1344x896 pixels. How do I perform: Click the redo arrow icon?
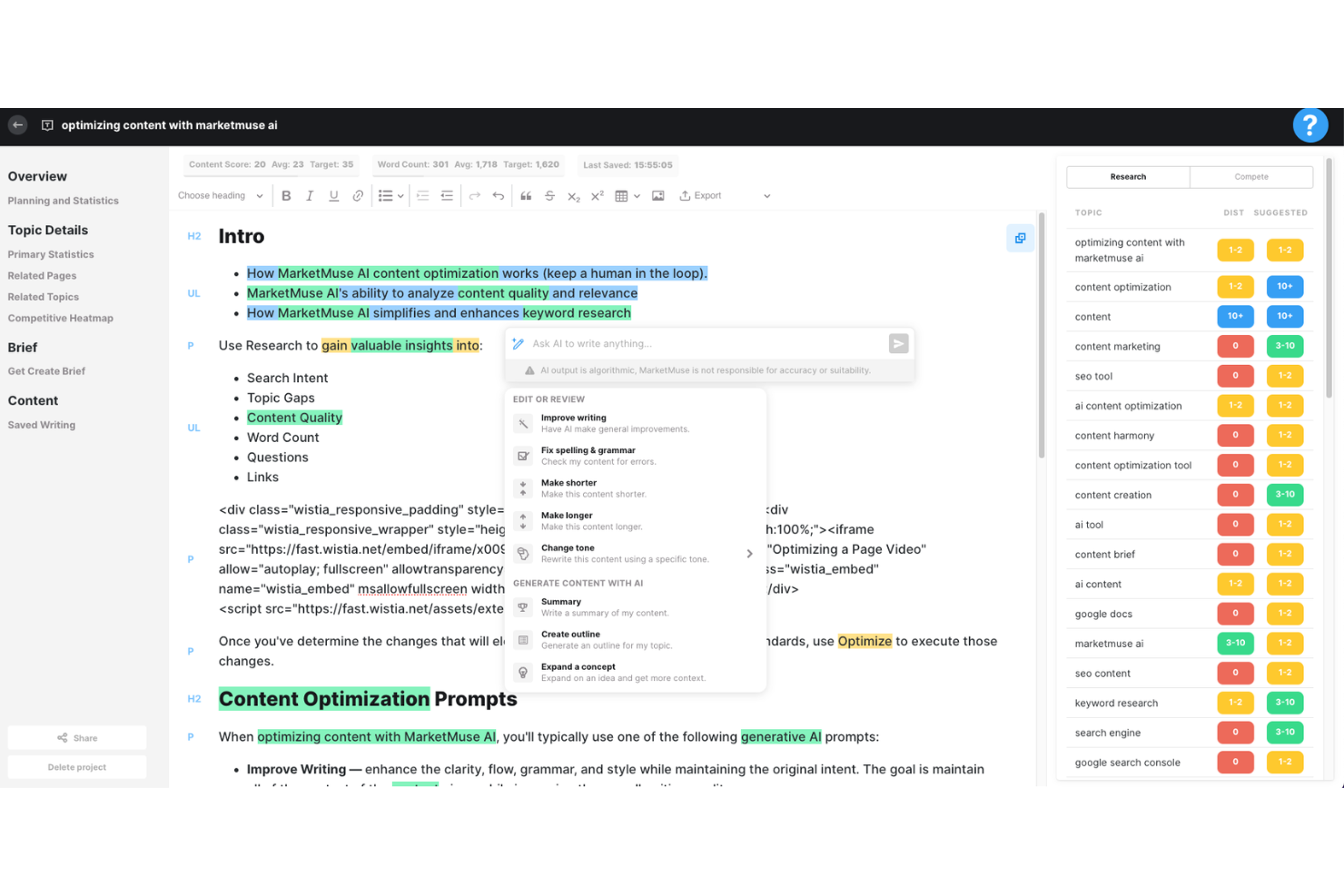[x=475, y=195]
